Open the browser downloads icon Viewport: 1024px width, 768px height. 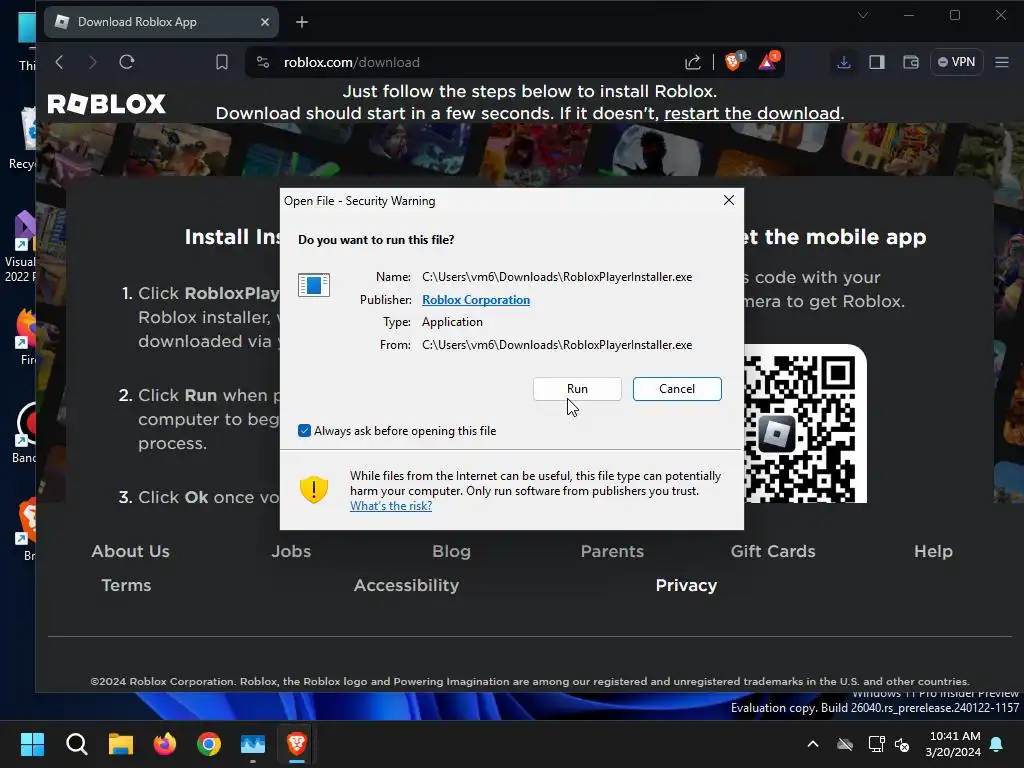844,62
